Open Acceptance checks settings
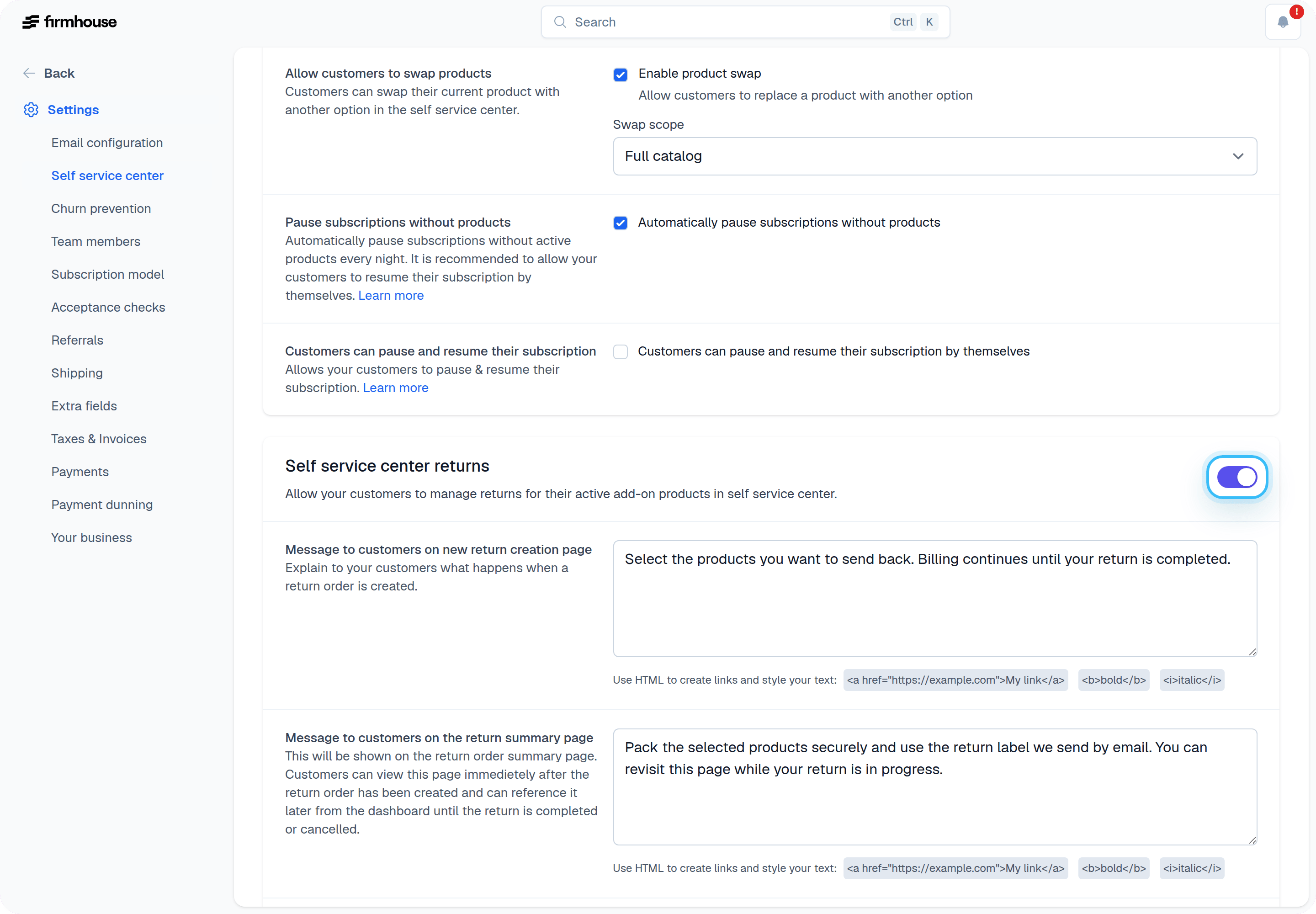The width and height of the screenshot is (1316, 914). click(x=108, y=307)
